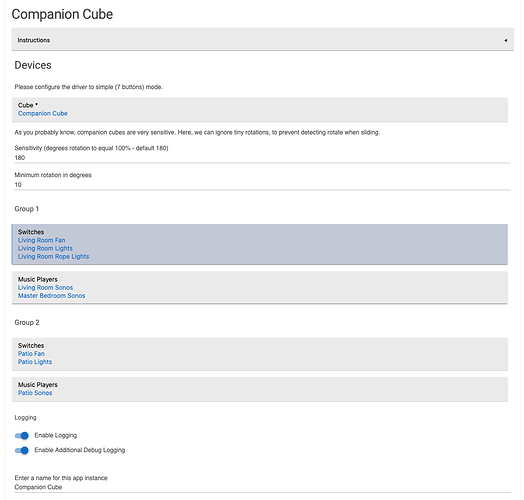The image size is (524, 500).
Task: Edit the Sensitivity value 180 field
Action: 263,158
